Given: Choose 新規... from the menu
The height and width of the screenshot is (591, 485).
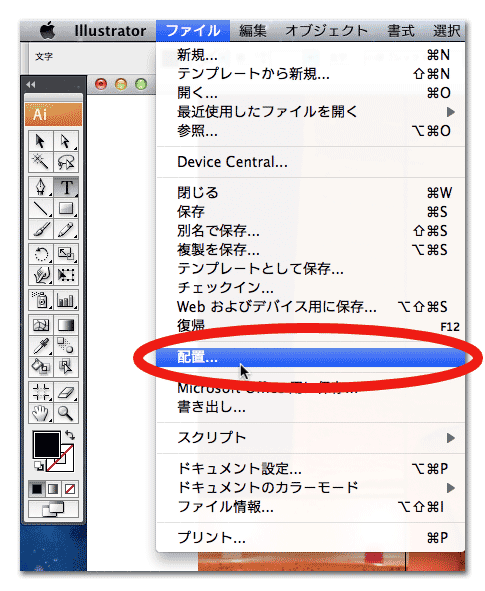Looking at the screenshot, I should pos(311,55).
